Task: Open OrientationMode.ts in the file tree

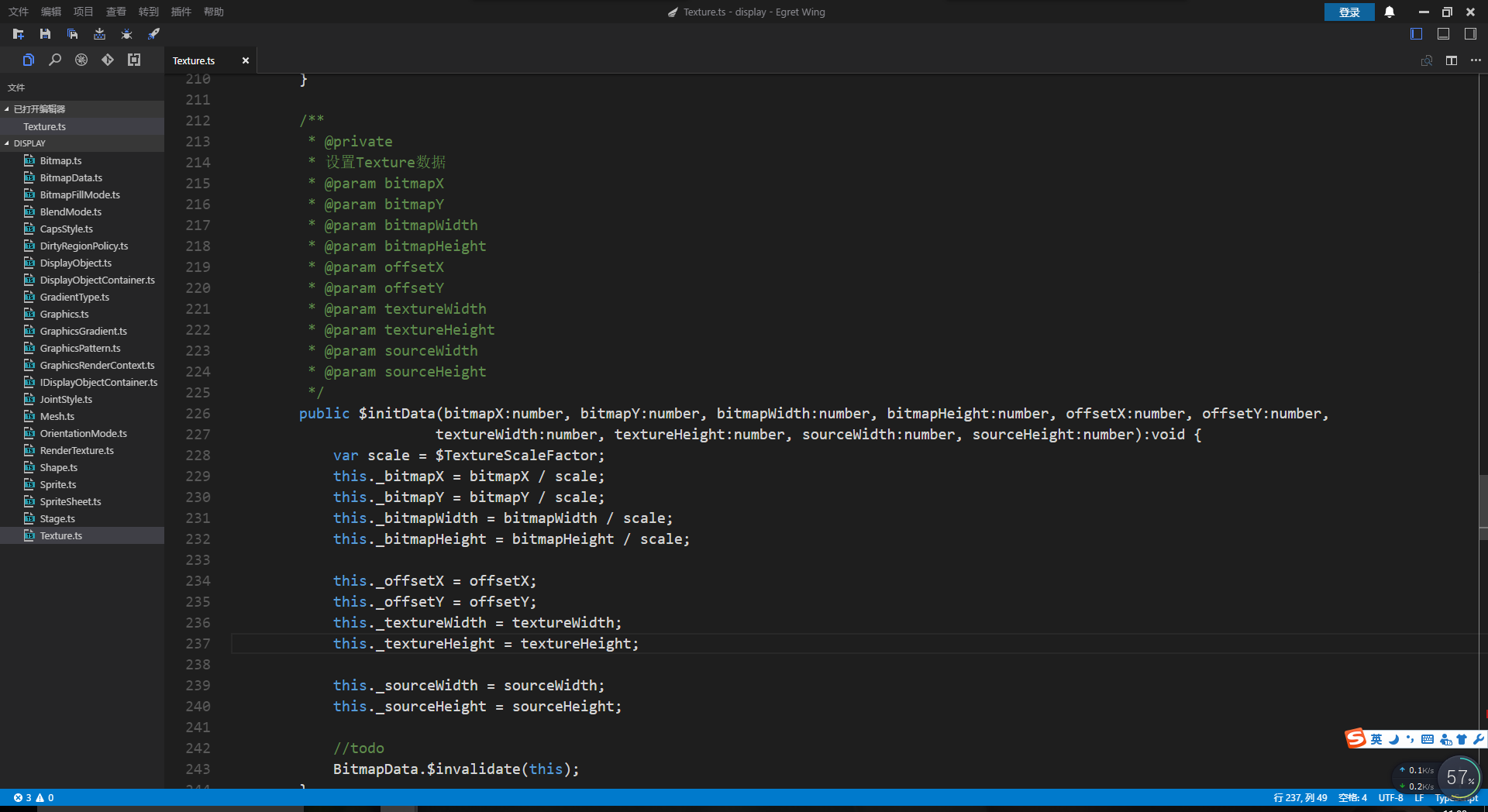Action: pyautogui.click(x=82, y=433)
